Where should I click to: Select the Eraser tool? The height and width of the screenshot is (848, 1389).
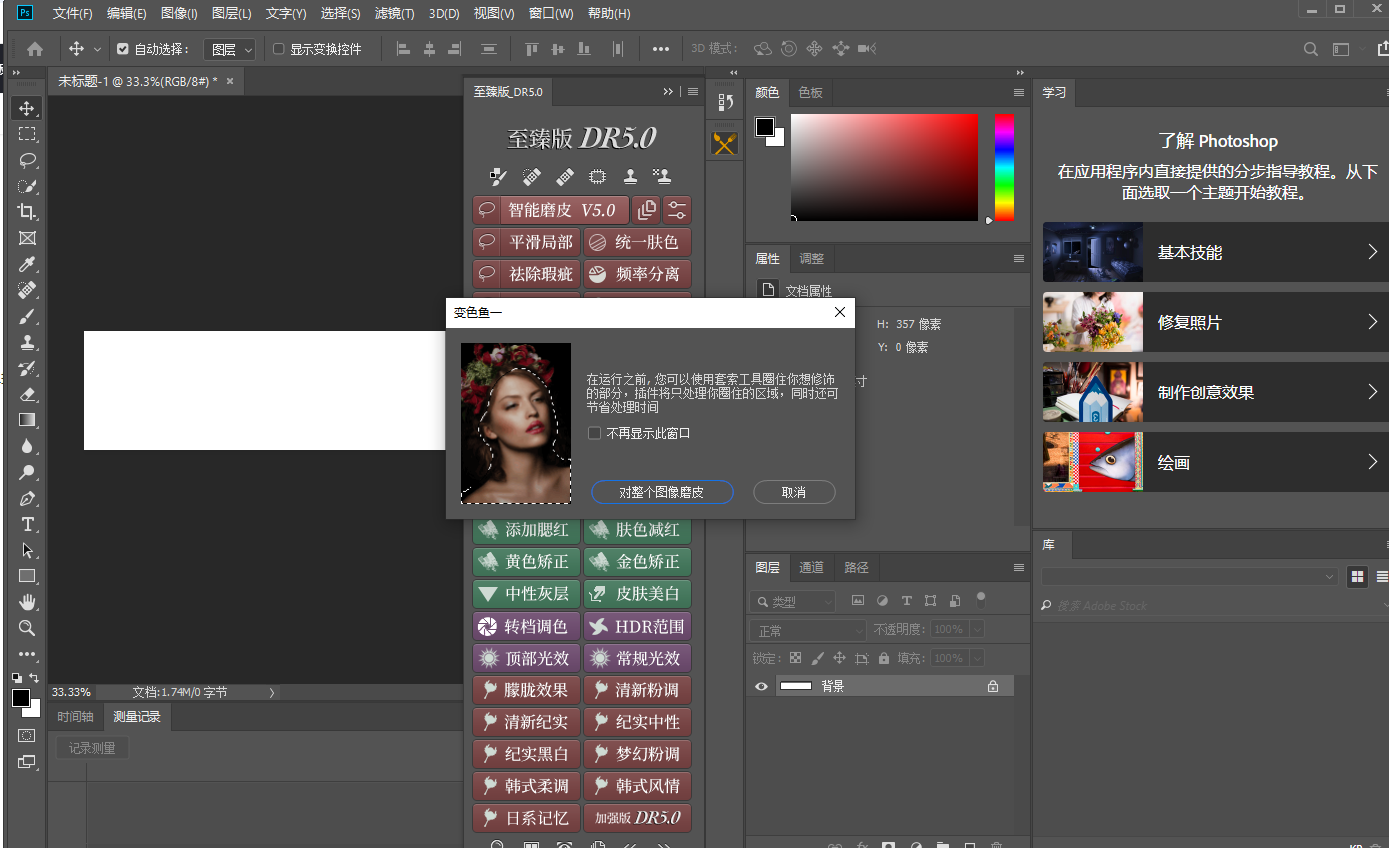pyautogui.click(x=27, y=394)
